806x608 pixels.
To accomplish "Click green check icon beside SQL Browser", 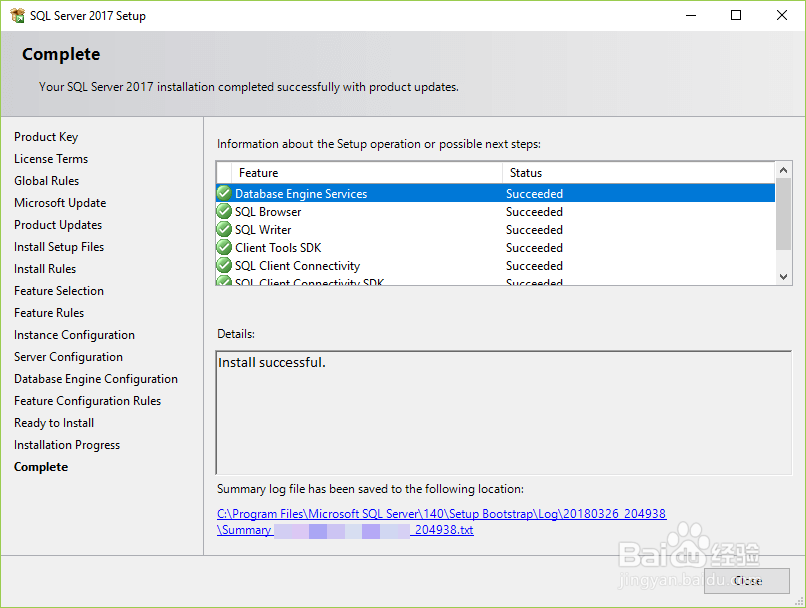I will click(224, 211).
